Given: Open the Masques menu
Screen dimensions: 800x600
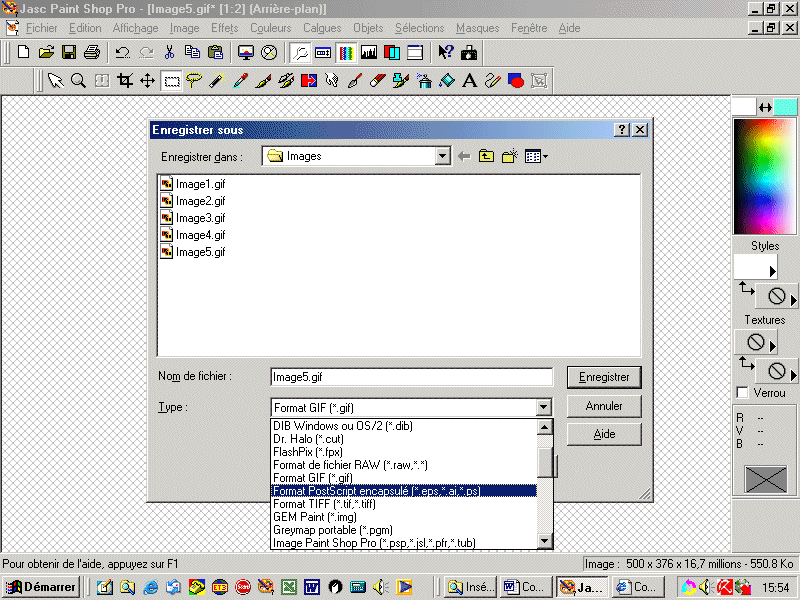Looking at the screenshot, I should point(478,28).
